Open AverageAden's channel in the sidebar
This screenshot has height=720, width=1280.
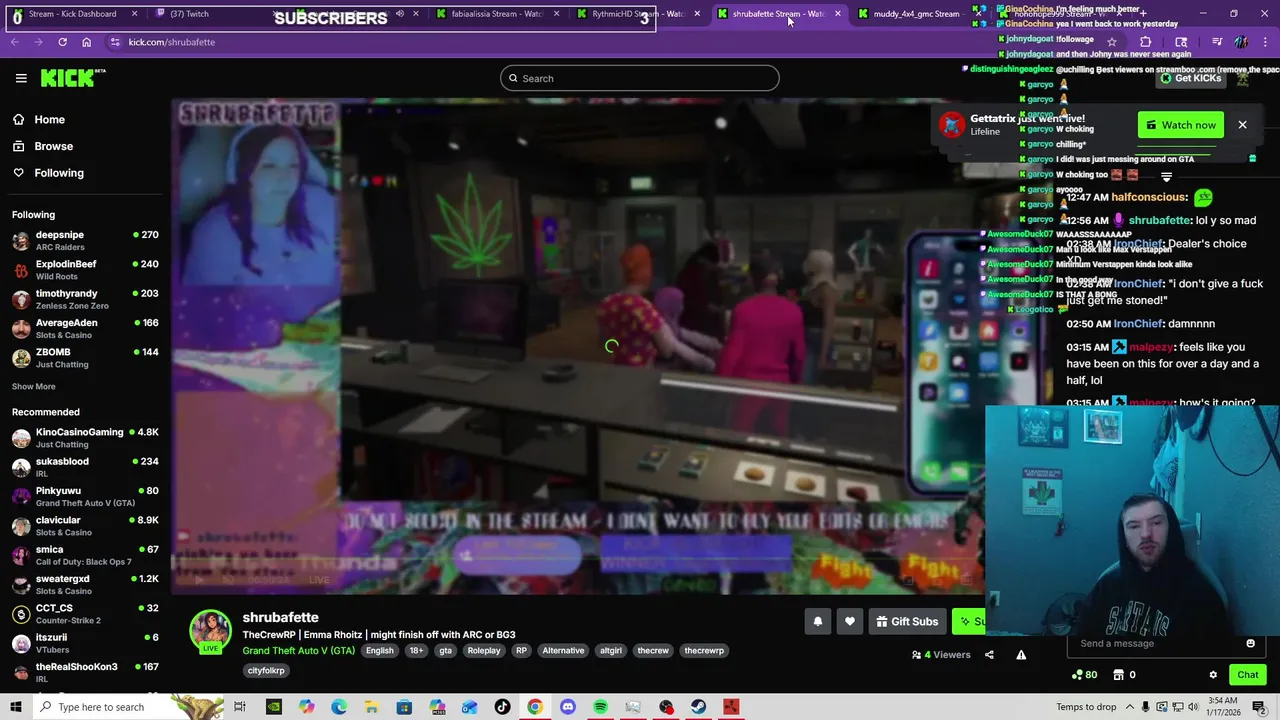tap(85, 328)
